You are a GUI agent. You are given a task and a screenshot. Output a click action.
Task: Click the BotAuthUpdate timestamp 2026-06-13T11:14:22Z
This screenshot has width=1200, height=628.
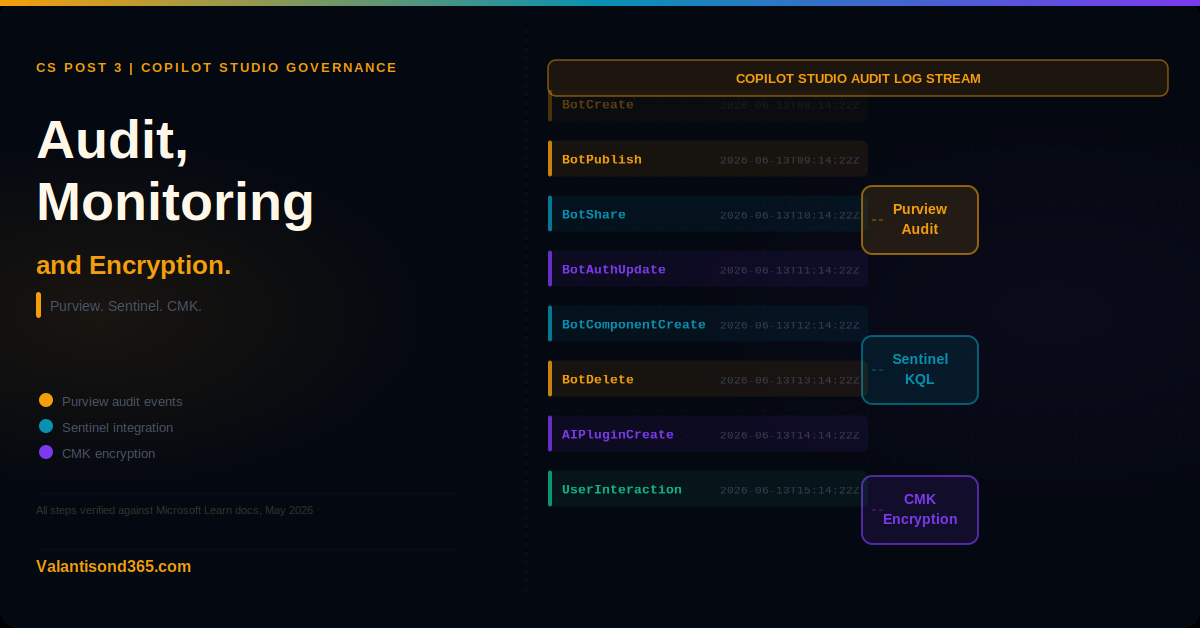(790, 270)
